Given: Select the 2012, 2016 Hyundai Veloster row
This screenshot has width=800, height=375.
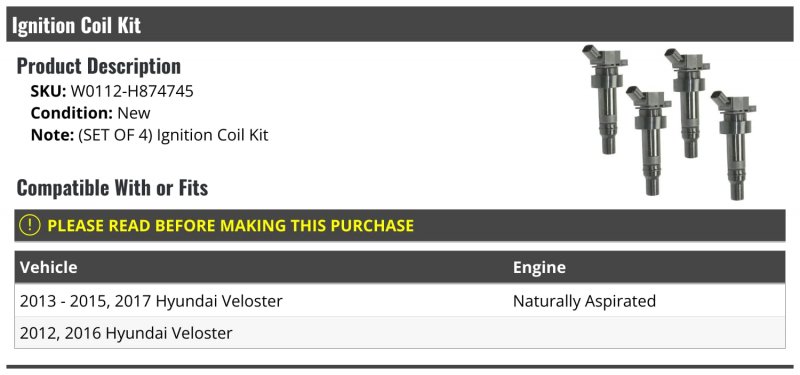Looking at the screenshot, I should tap(400, 333).
